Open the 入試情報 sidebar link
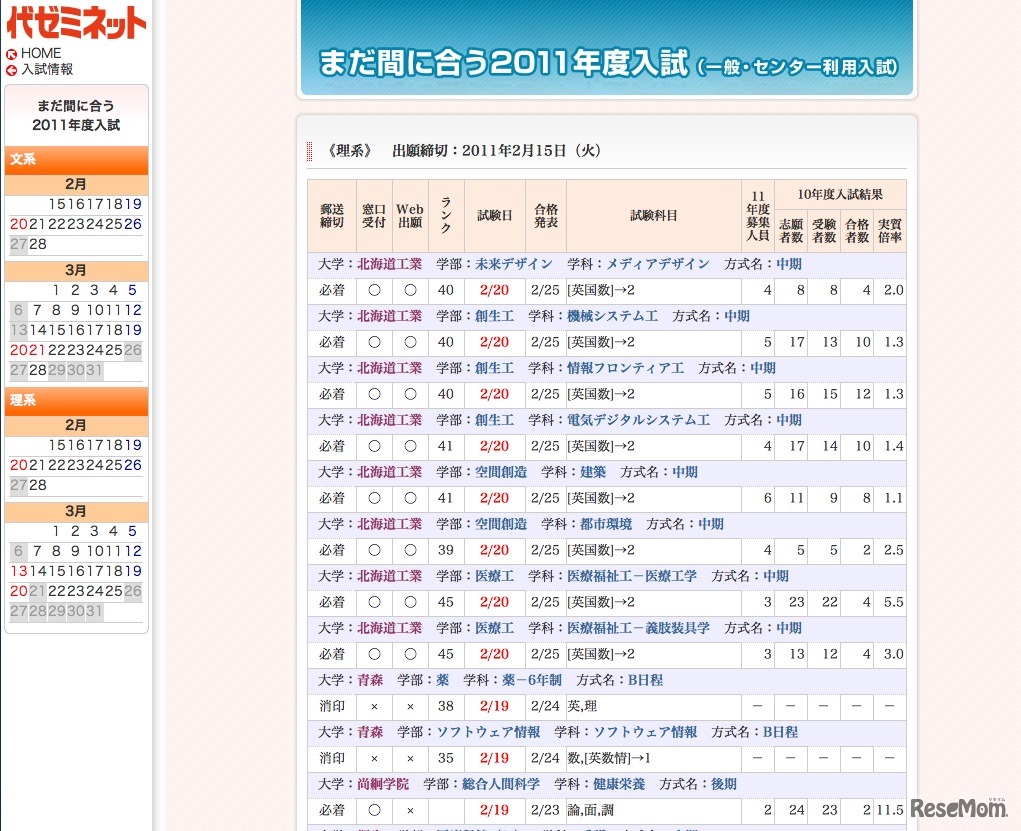 pyautogui.click(x=47, y=69)
